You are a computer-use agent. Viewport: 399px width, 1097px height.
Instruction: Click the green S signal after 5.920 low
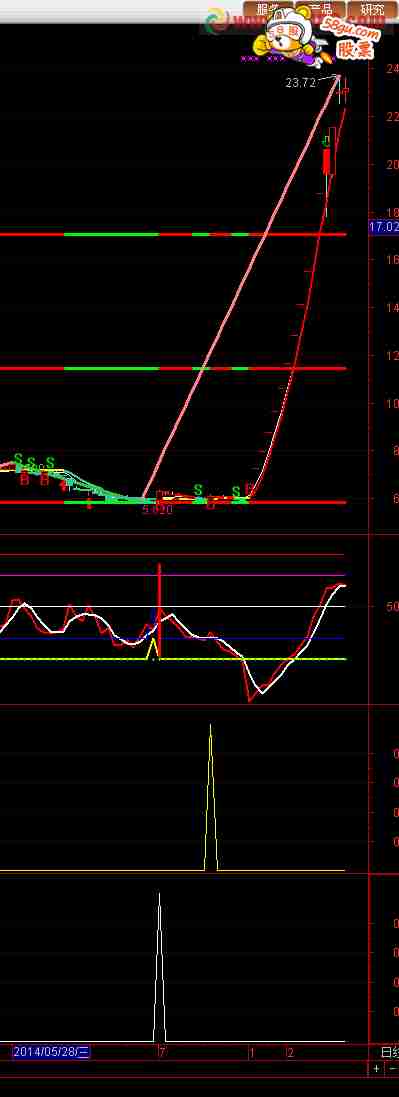(x=198, y=490)
